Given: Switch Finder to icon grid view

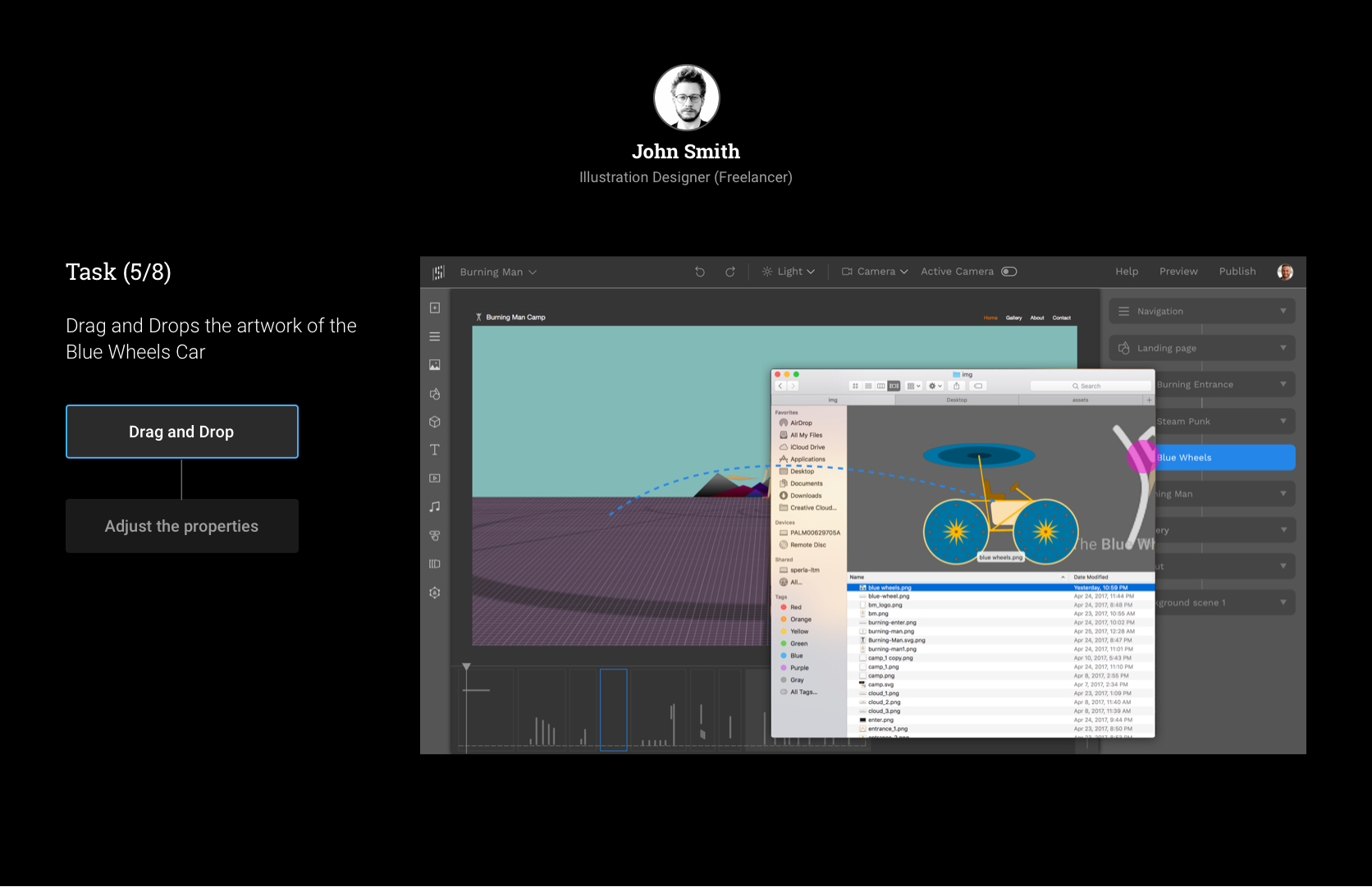Looking at the screenshot, I should 855,386.
